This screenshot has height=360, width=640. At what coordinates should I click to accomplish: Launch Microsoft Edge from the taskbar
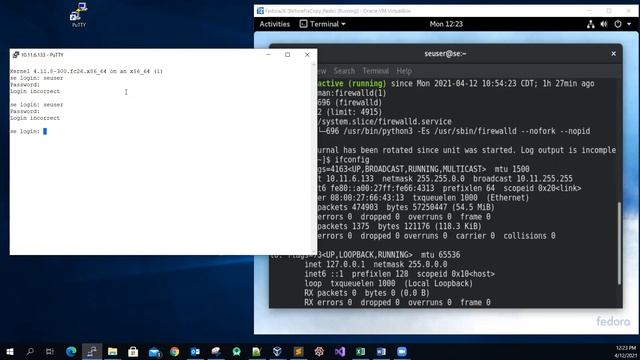71,351
